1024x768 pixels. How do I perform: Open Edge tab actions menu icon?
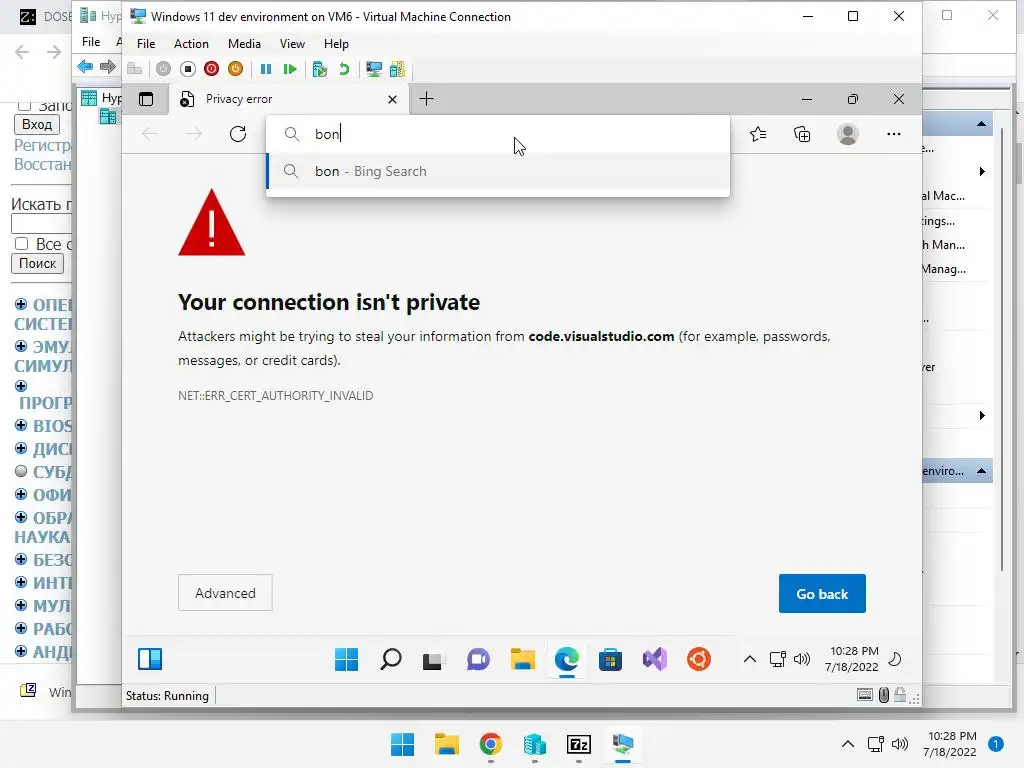pos(146,99)
